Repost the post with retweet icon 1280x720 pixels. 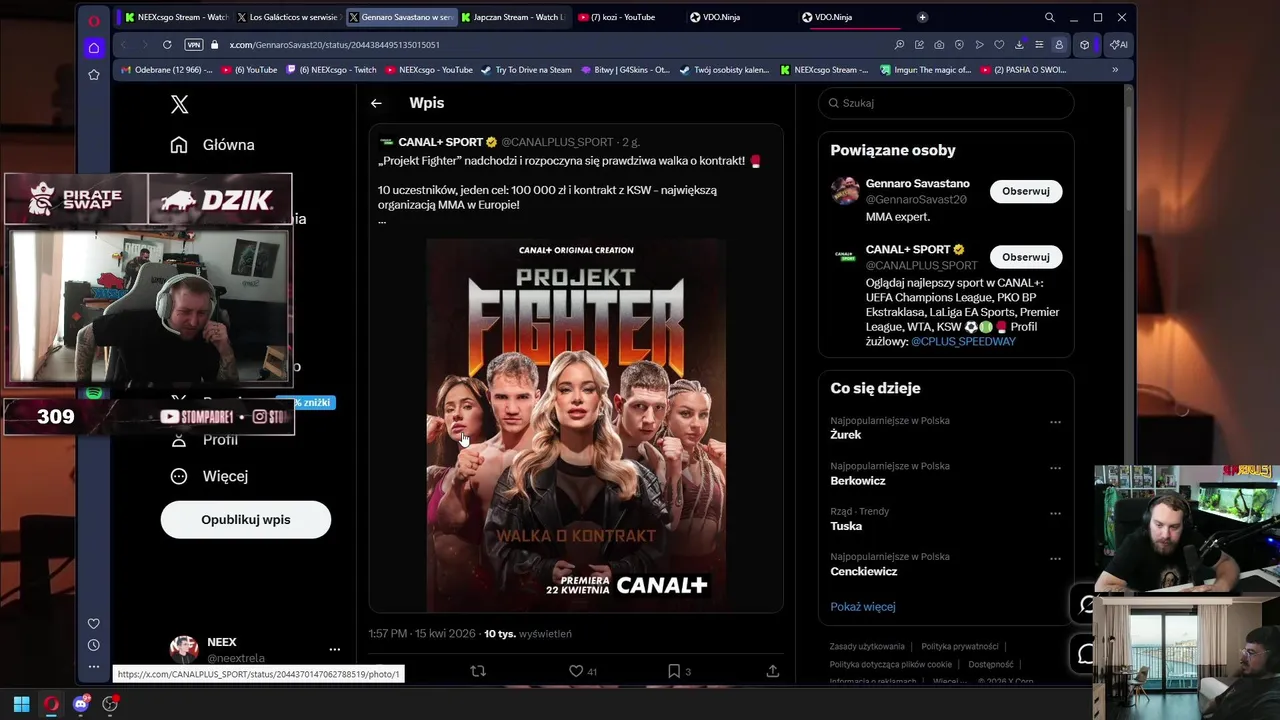click(x=478, y=671)
